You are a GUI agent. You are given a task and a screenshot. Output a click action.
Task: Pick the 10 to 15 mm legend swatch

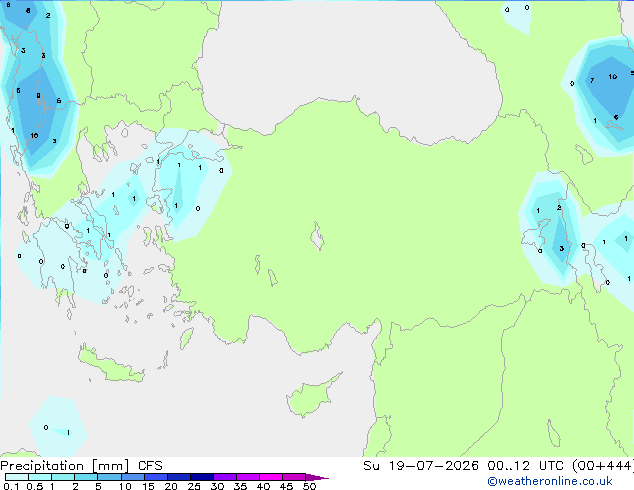132,477
